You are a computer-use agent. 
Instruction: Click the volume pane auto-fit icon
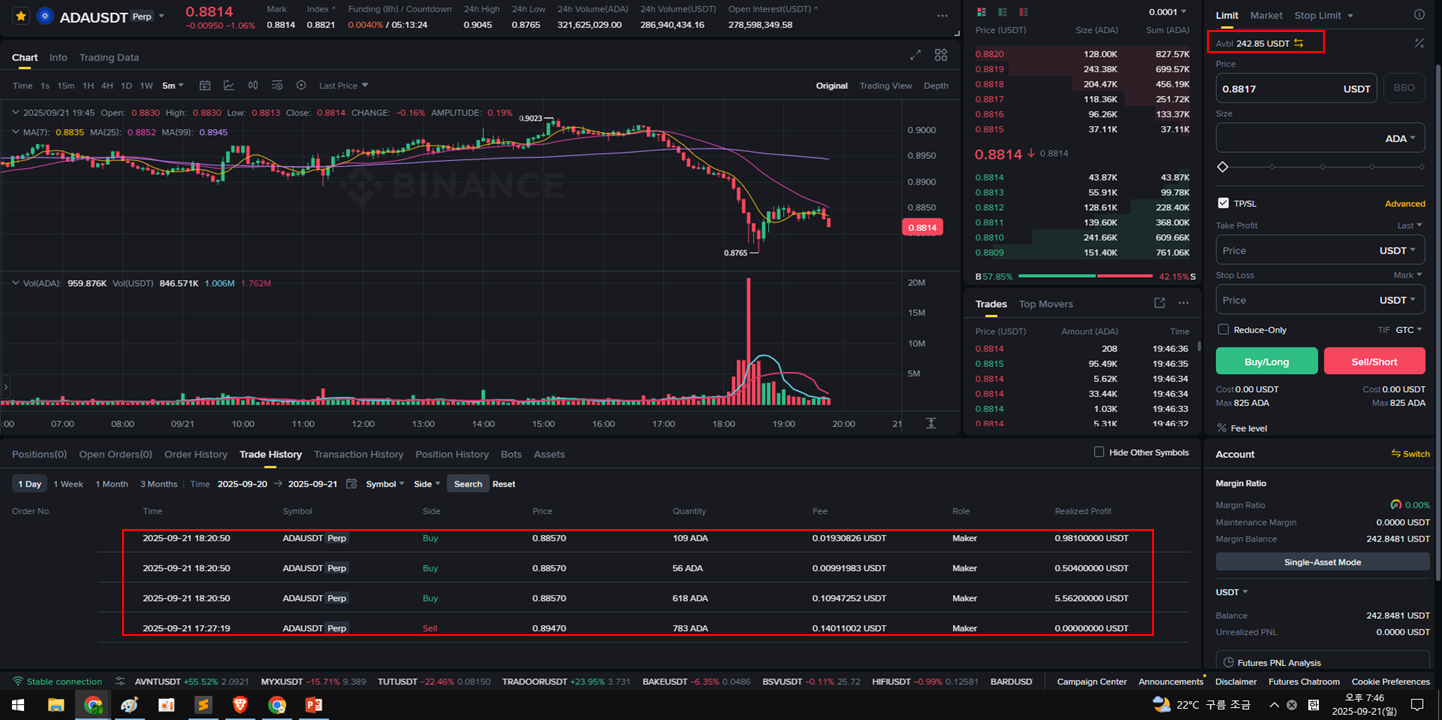pyautogui.click(x=931, y=423)
